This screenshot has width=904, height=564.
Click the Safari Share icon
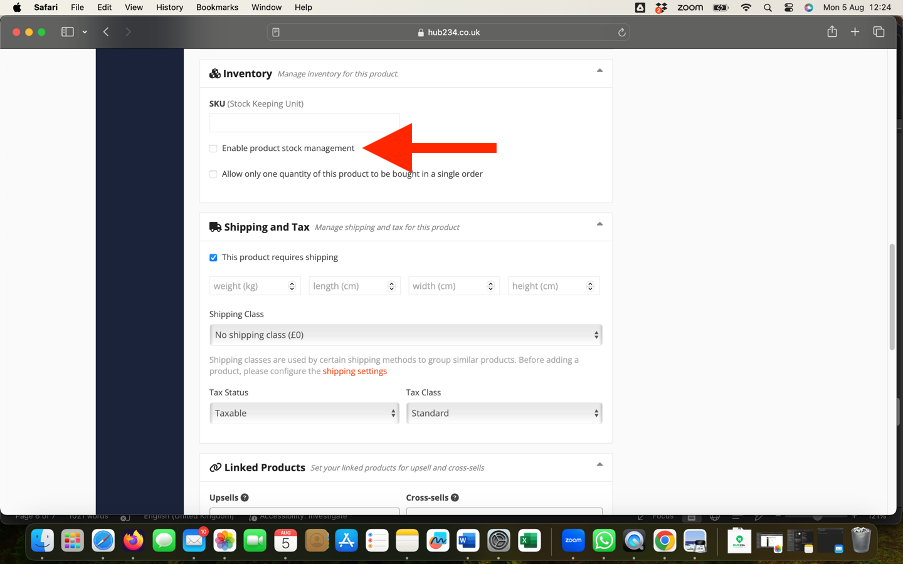[x=832, y=32]
